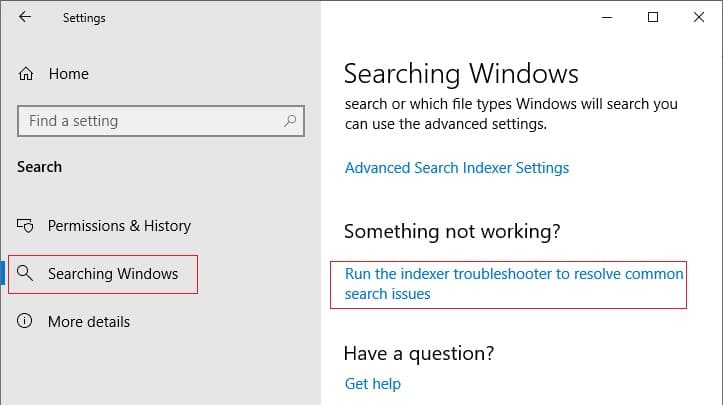Click the Searching Windows magnifier icon

point(25,273)
